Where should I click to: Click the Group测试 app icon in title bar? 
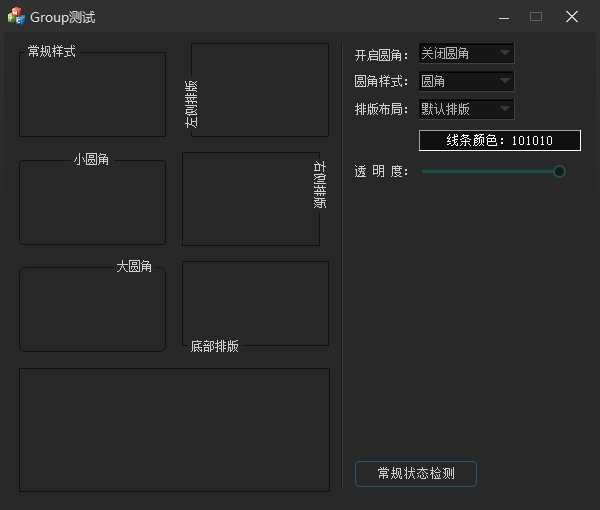(x=16, y=16)
